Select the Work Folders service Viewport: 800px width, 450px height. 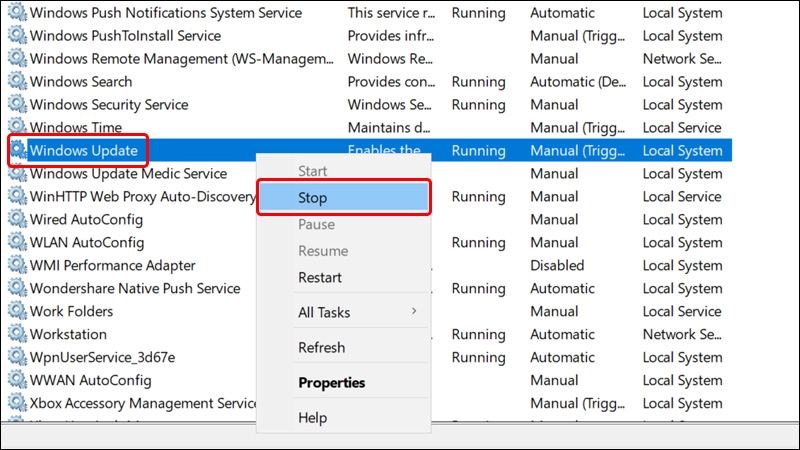71,311
